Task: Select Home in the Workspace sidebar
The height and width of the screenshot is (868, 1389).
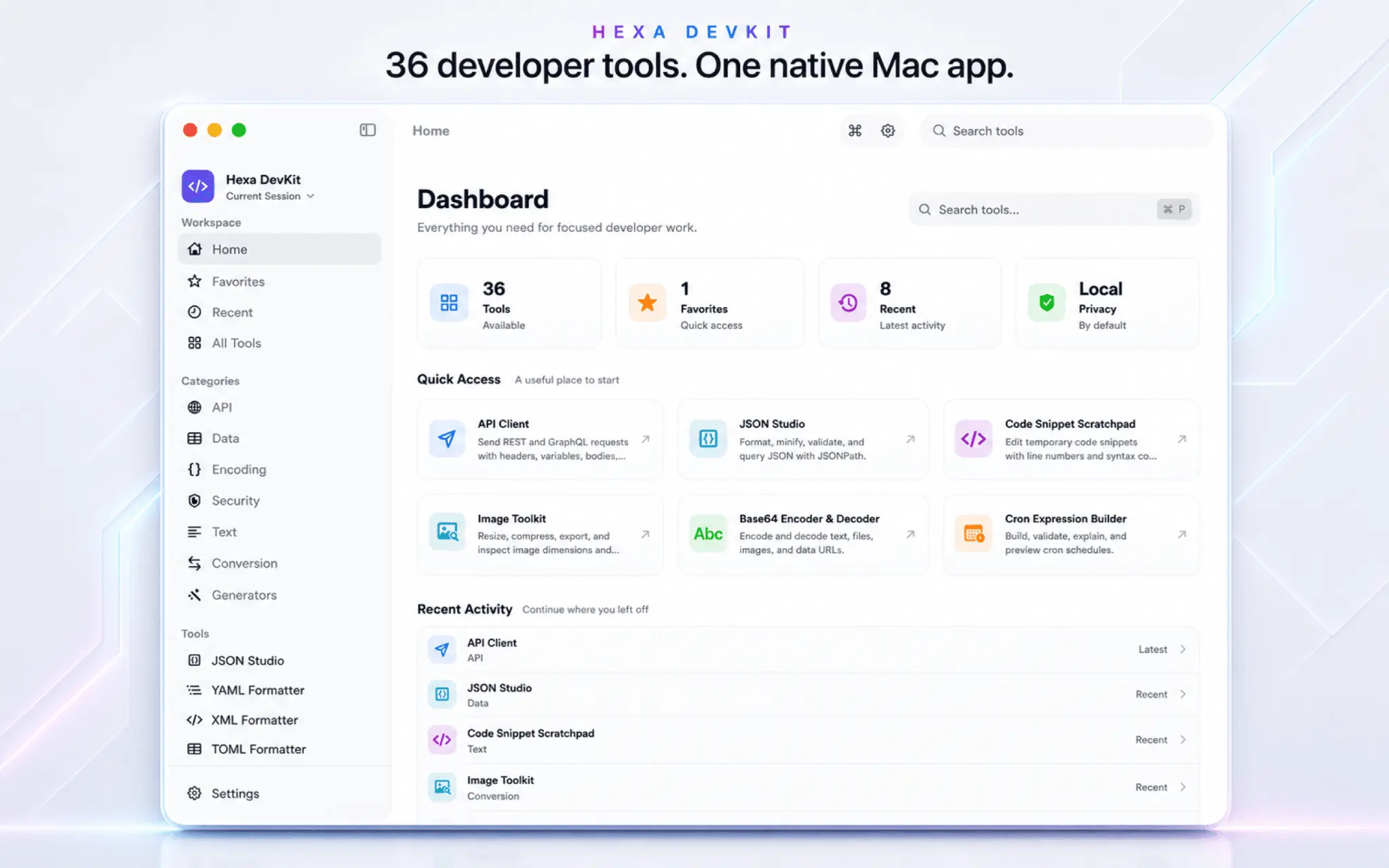Action: pyautogui.click(x=279, y=250)
